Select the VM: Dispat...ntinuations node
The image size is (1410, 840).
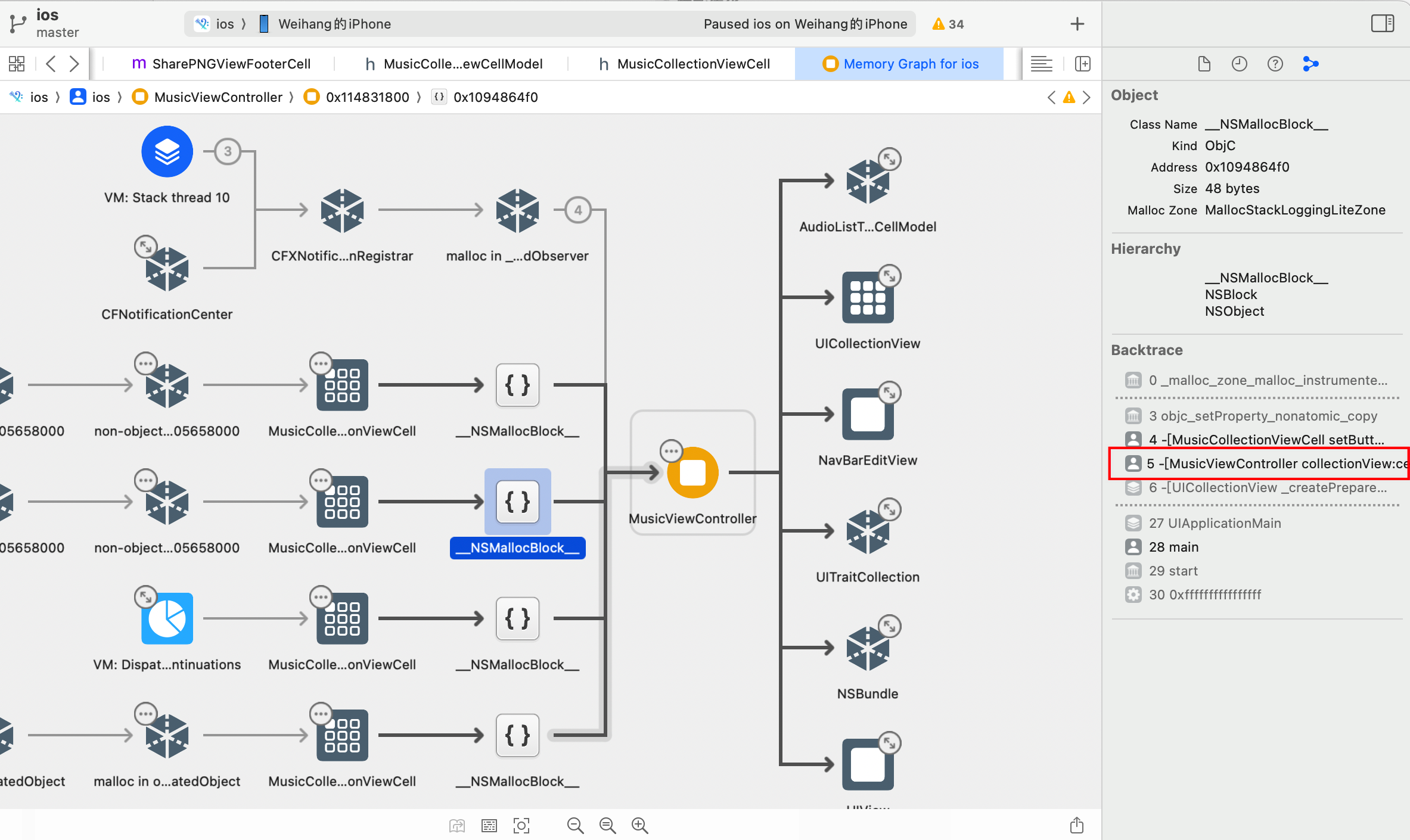click(167, 618)
